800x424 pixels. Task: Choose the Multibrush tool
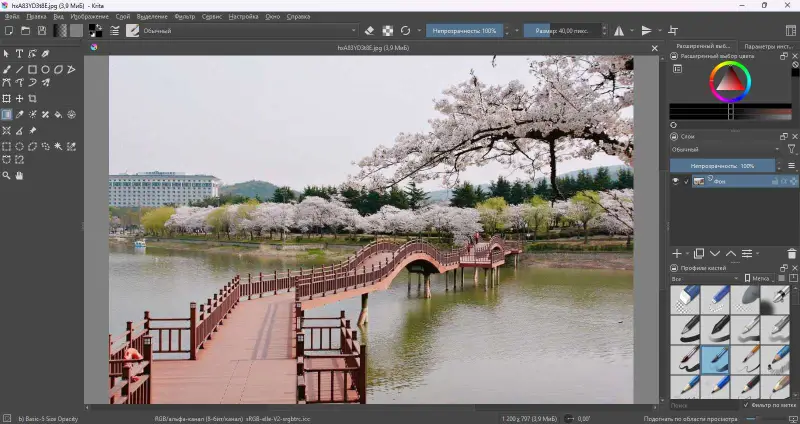coord(45,82)
